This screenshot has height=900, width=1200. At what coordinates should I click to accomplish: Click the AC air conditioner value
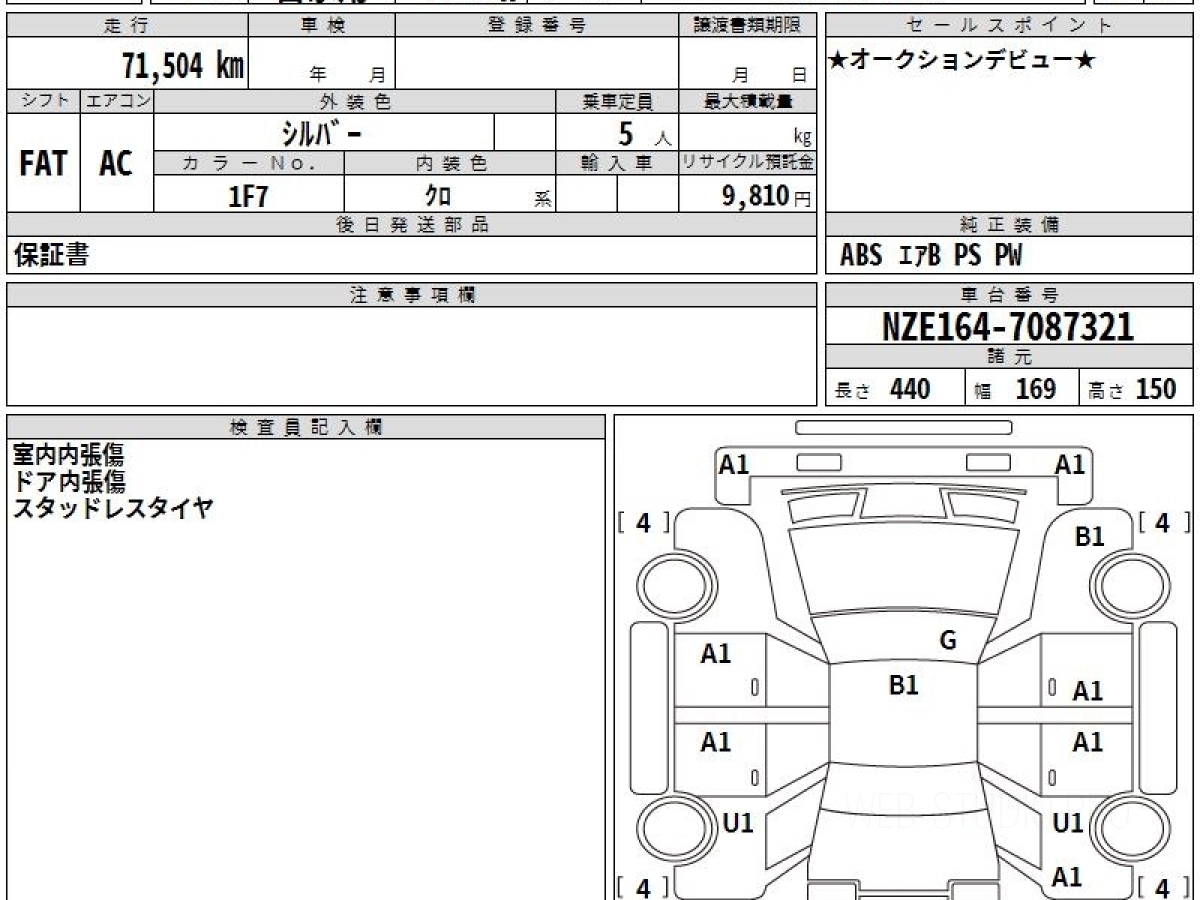point(116,163)
